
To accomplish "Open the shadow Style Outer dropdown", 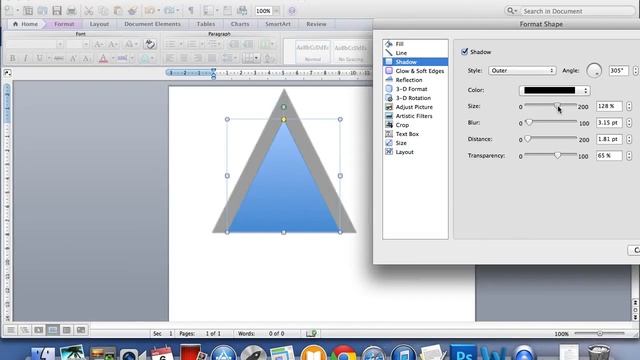I will (522, 71).
